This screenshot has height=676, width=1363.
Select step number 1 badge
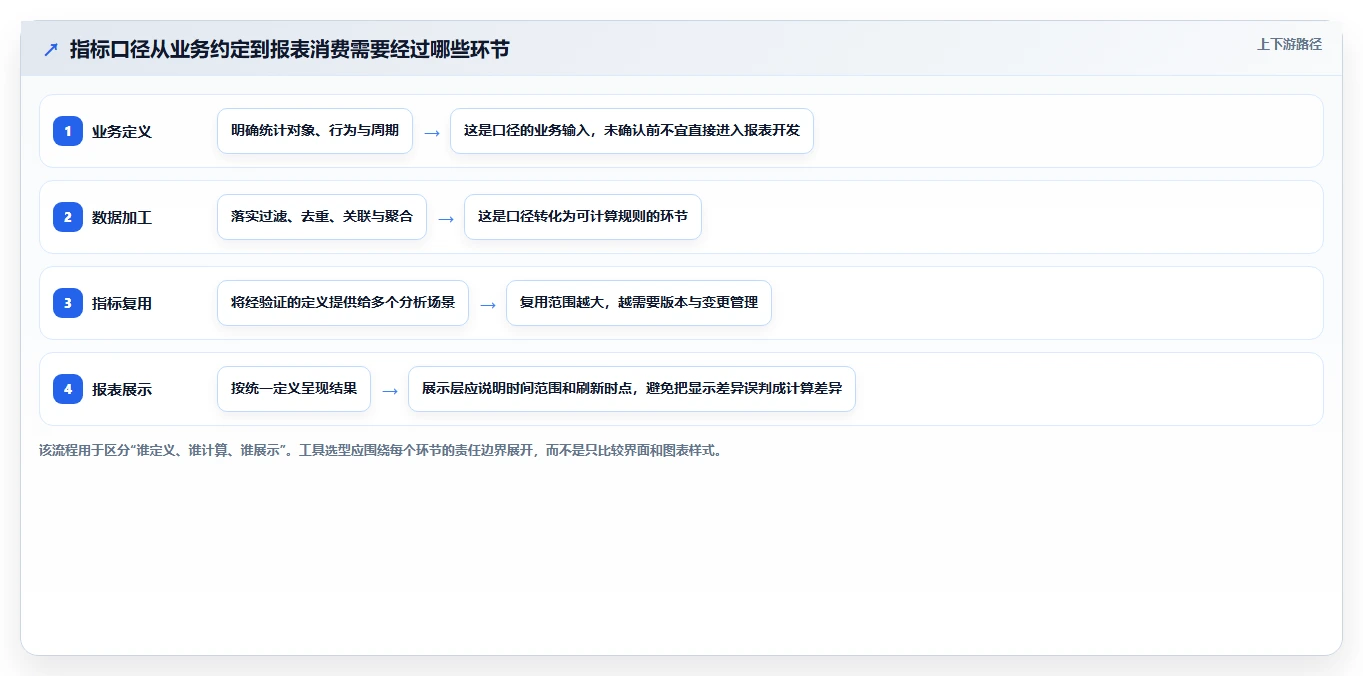68,131
